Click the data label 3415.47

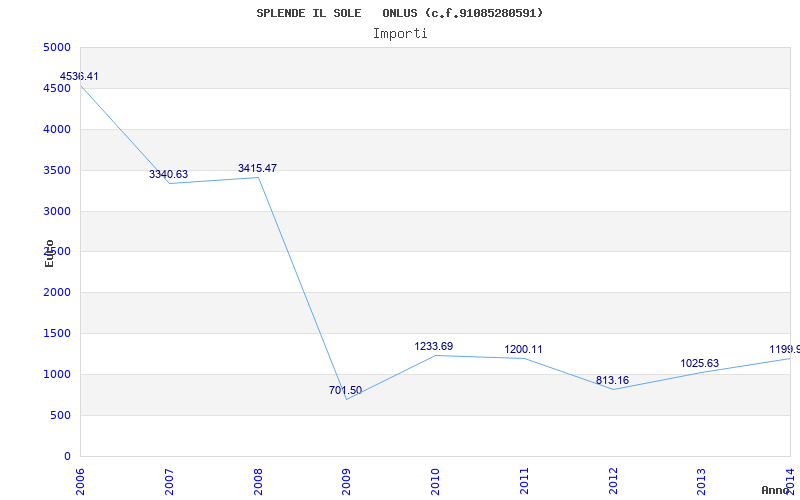tap(258, 168)
